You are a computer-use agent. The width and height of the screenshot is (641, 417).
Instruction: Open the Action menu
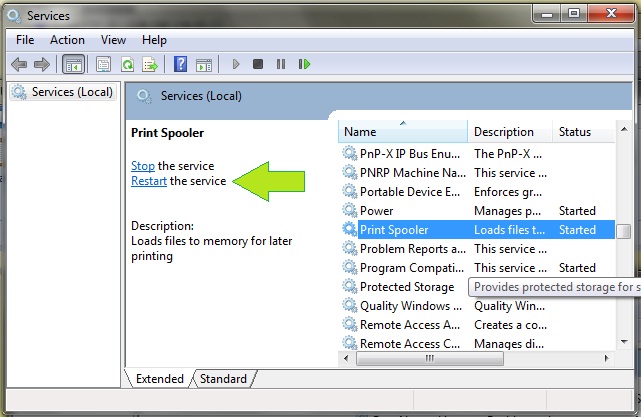click(x=67, y=40)
